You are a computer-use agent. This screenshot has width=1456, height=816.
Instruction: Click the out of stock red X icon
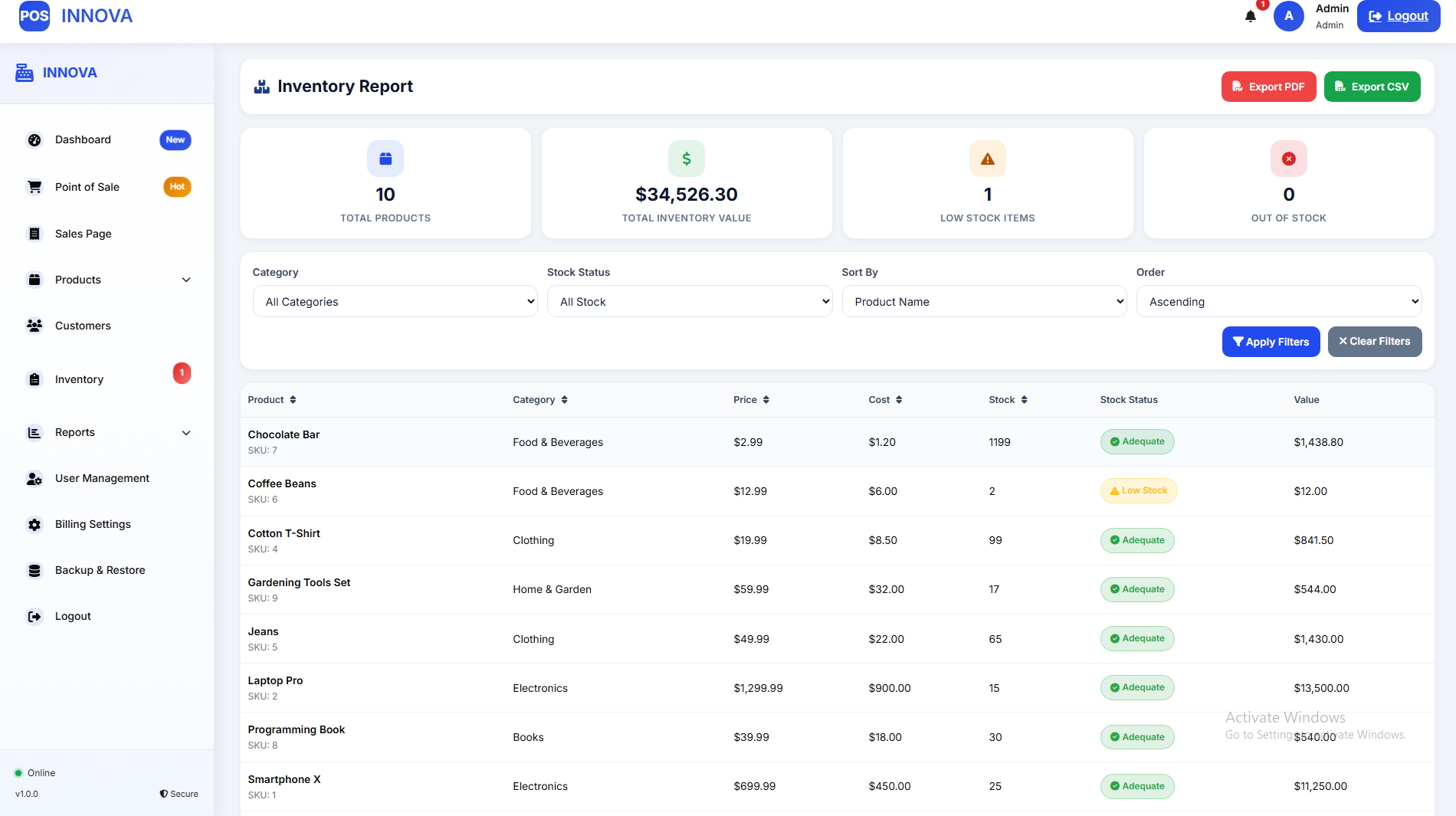(x=1288, y=159)
